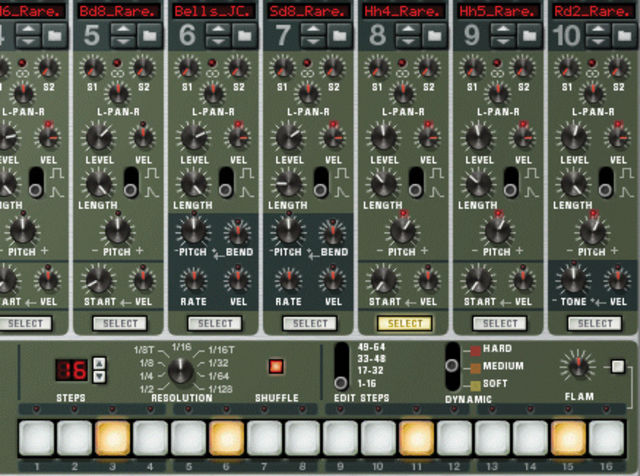Enable step 2 pad in sequencer

point(75,438)
